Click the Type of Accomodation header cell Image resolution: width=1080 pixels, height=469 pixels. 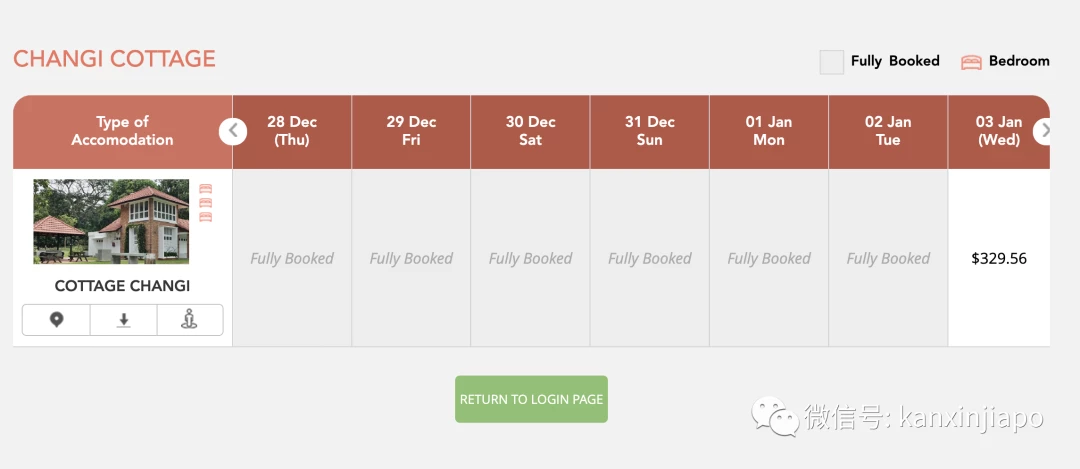(x=123, y=132)
